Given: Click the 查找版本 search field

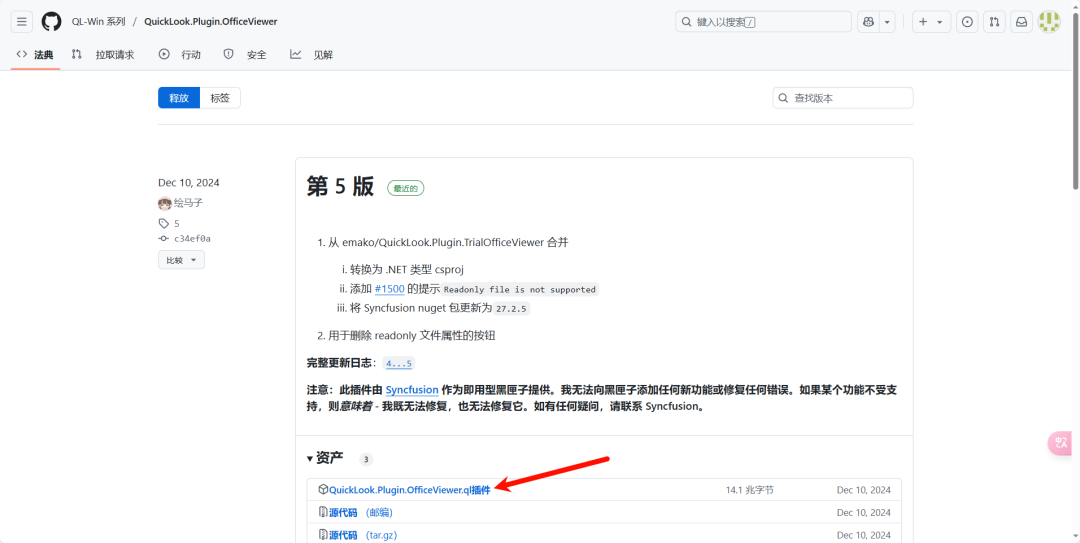Looking at the screenshot, I should (x=843, y=98).
